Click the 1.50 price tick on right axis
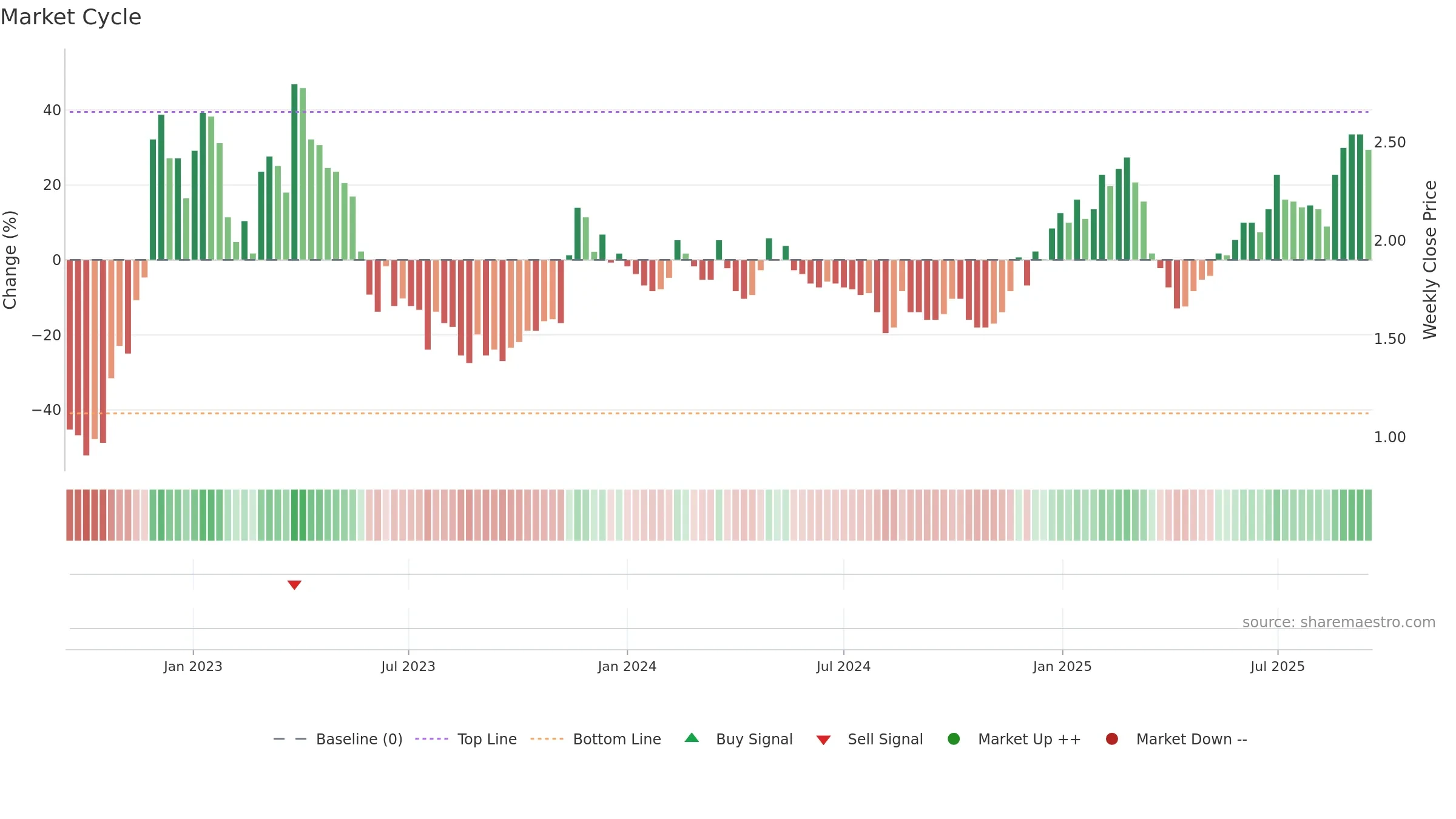Viewport: 1456px width, 819px height. pyautogui.click(x=1390, y=339)
